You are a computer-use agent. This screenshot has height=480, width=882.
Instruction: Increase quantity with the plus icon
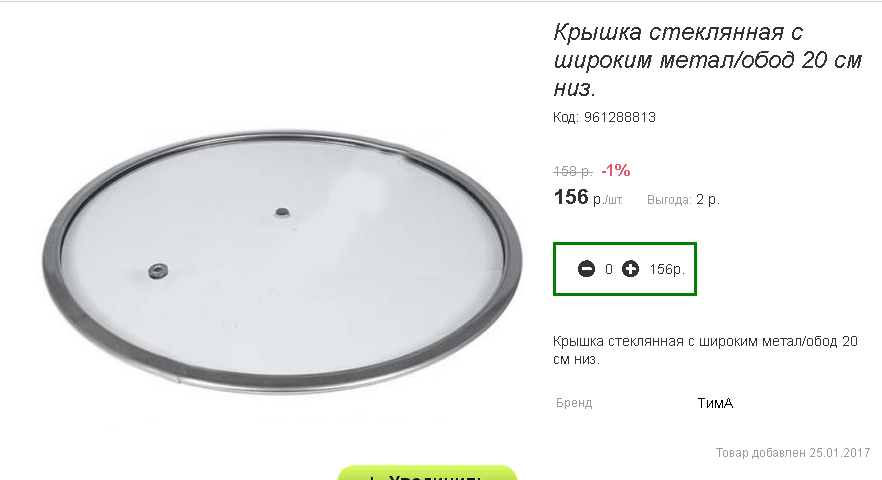(x=630, y=269)
